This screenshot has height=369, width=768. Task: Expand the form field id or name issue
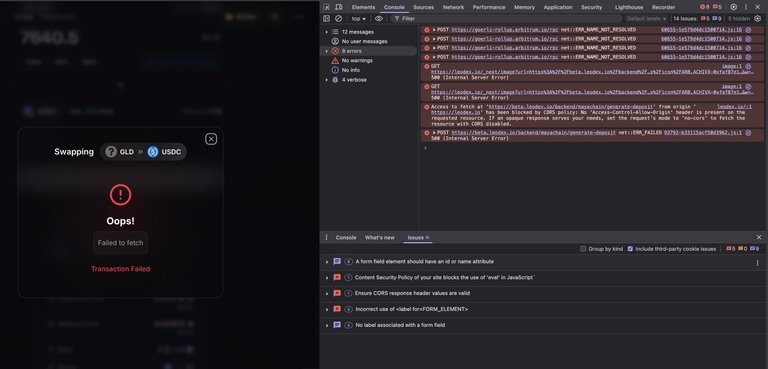coord(327,262)
